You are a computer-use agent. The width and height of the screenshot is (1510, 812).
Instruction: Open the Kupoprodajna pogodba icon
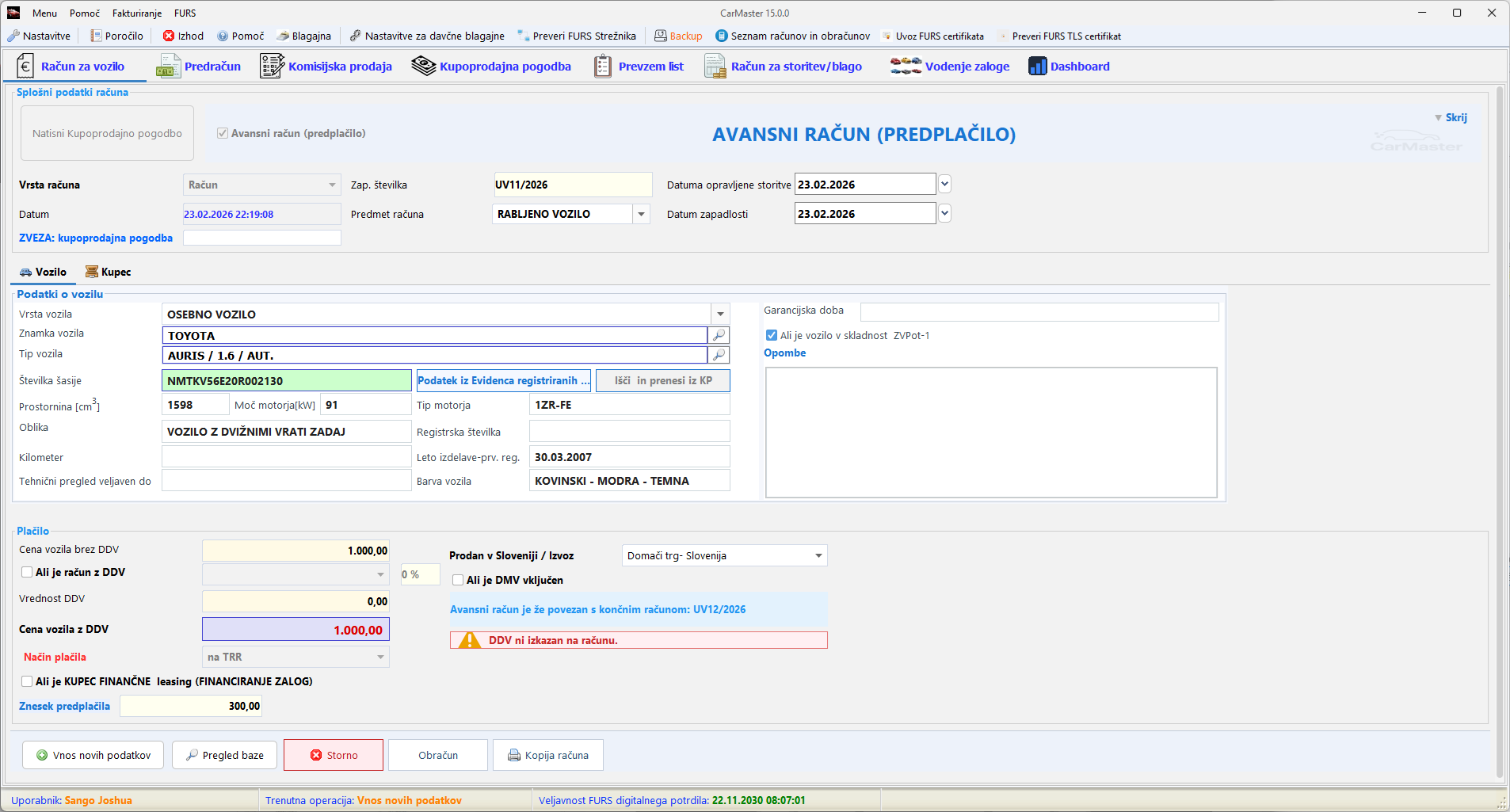click(x=424, y=67)
